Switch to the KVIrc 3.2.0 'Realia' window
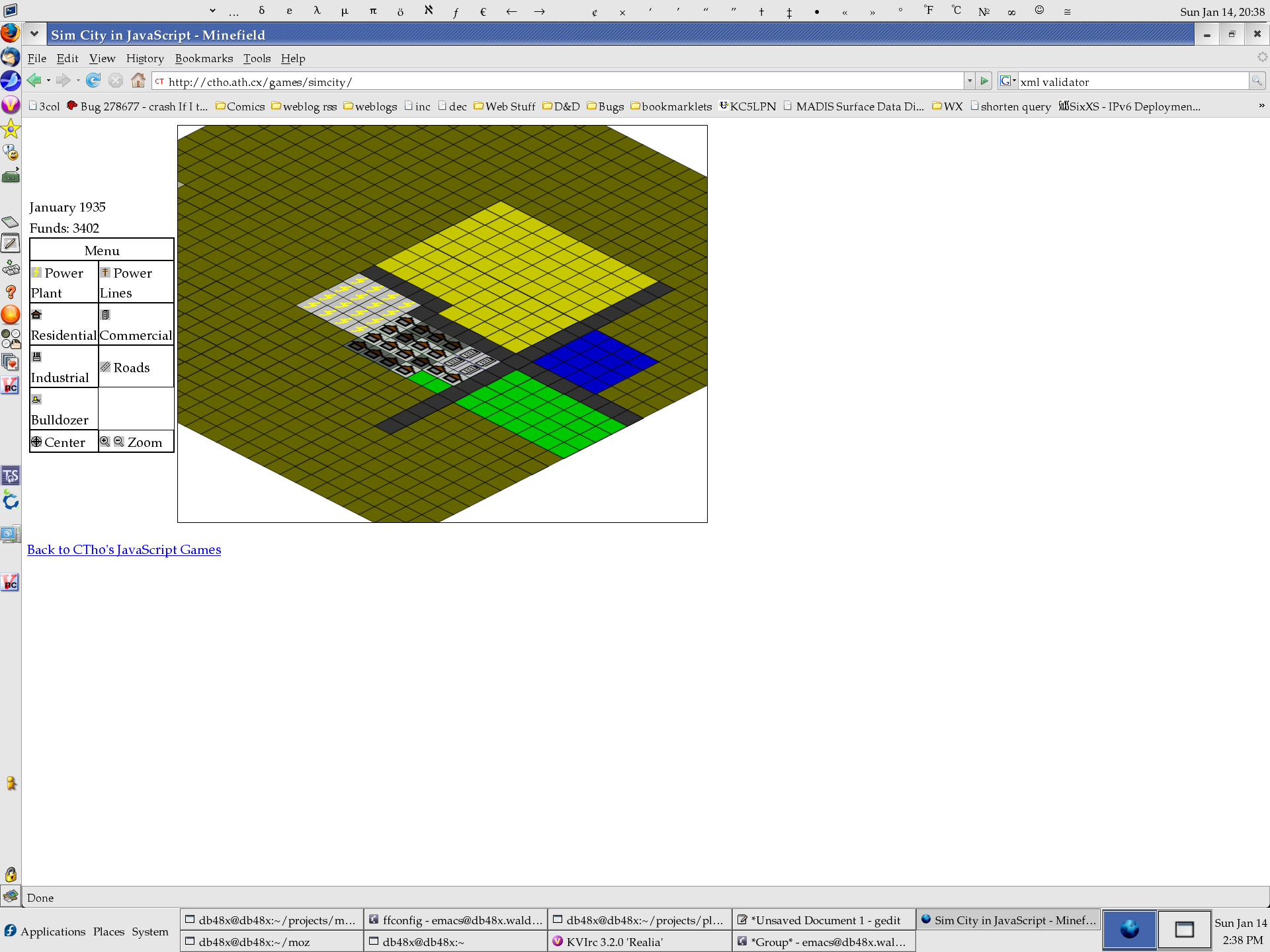The image size is (1270, 952). (x=640, y=941)
